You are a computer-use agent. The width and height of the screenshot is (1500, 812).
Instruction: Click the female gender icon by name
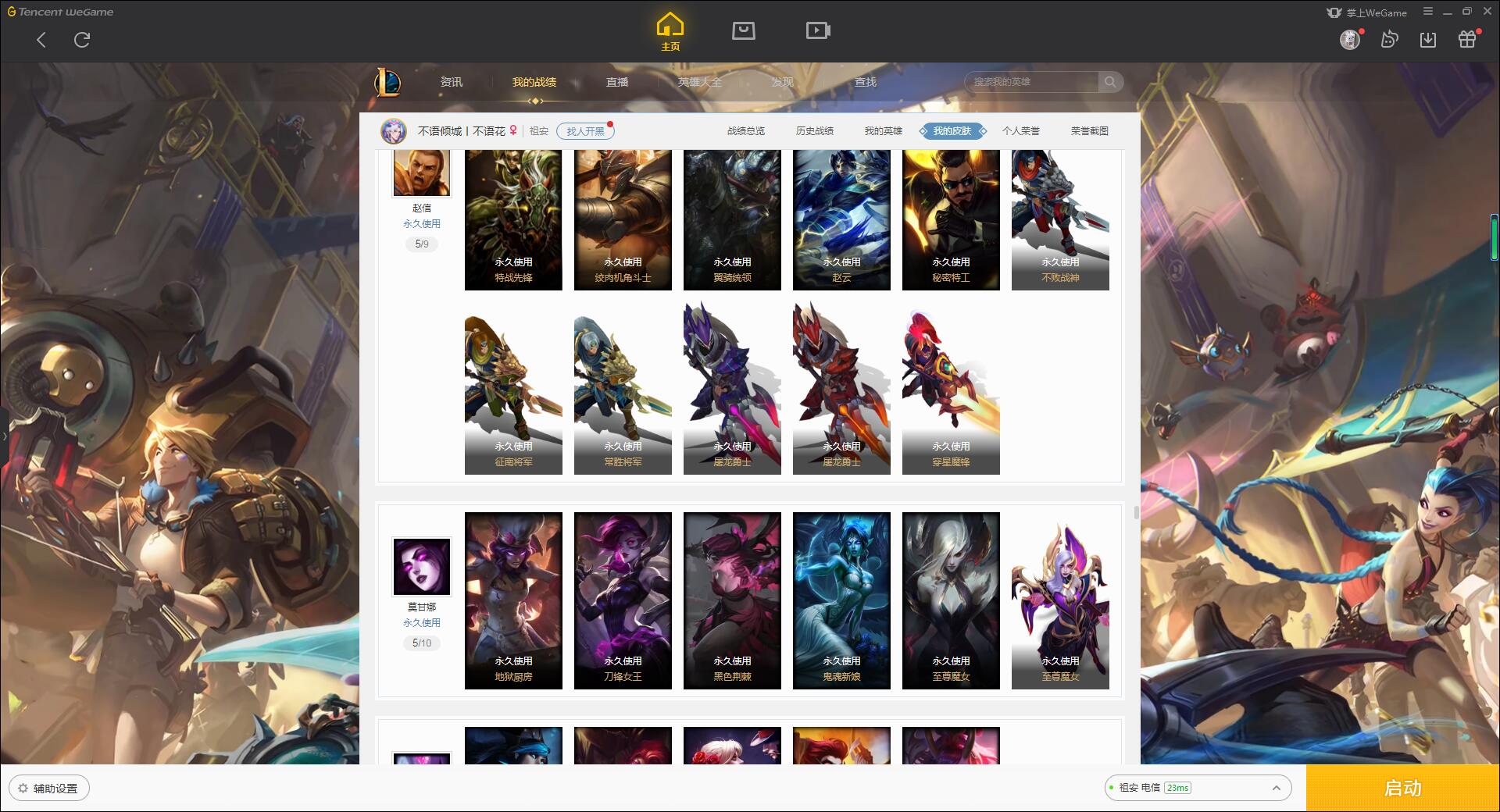coord(513,130)
